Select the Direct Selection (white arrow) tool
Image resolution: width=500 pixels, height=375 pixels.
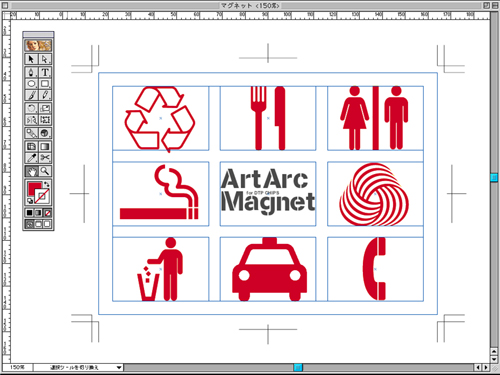pyautogui.click(x=45, y=59)
